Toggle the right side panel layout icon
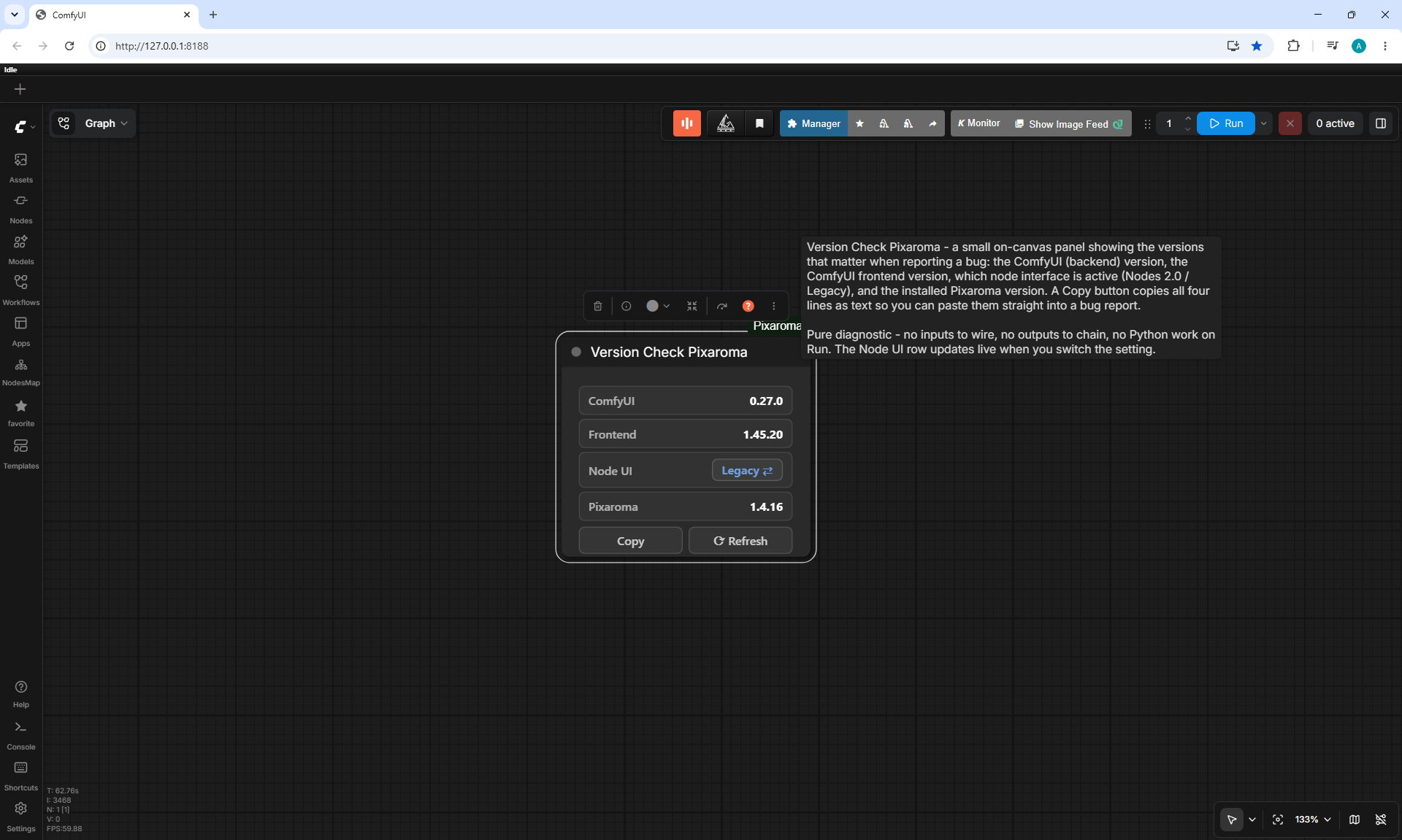This screenshot has width=1402, height=840. click(1380, 123)
